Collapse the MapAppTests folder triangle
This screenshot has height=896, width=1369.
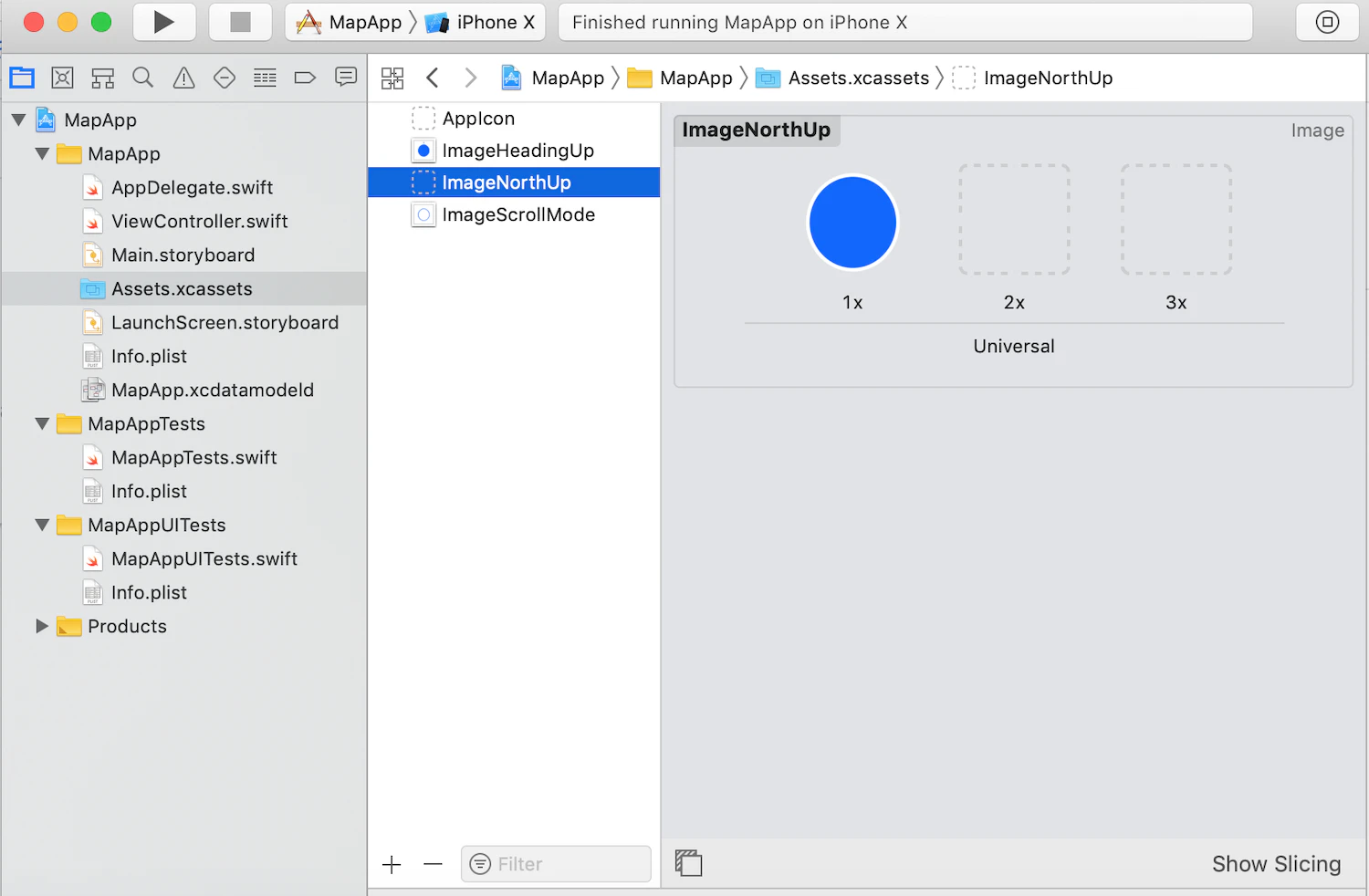(42, 423)
